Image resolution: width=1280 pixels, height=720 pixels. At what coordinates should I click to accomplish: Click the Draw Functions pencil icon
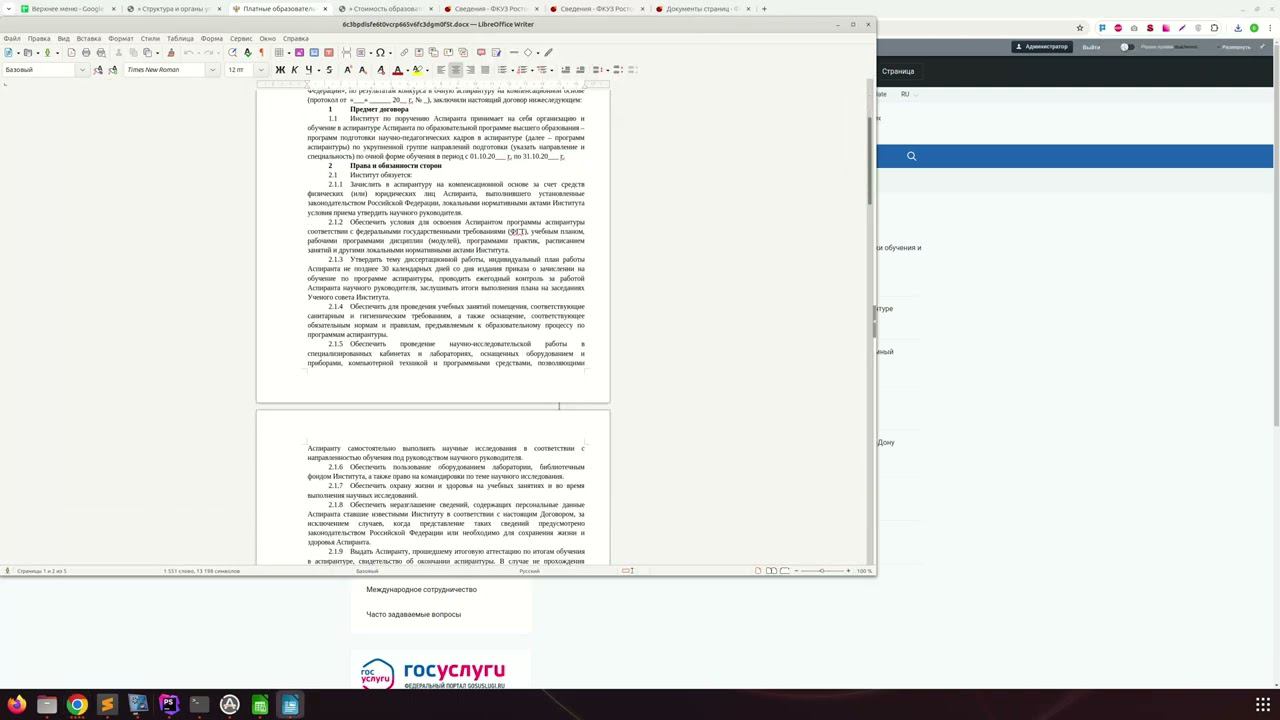click(548, 52)
